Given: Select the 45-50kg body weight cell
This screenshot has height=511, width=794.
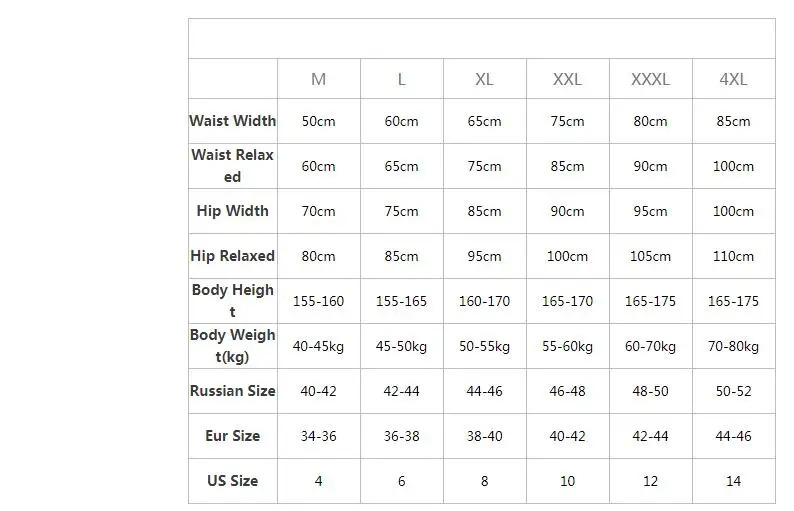Looking at the screenshot, I should tap(401, 346).
